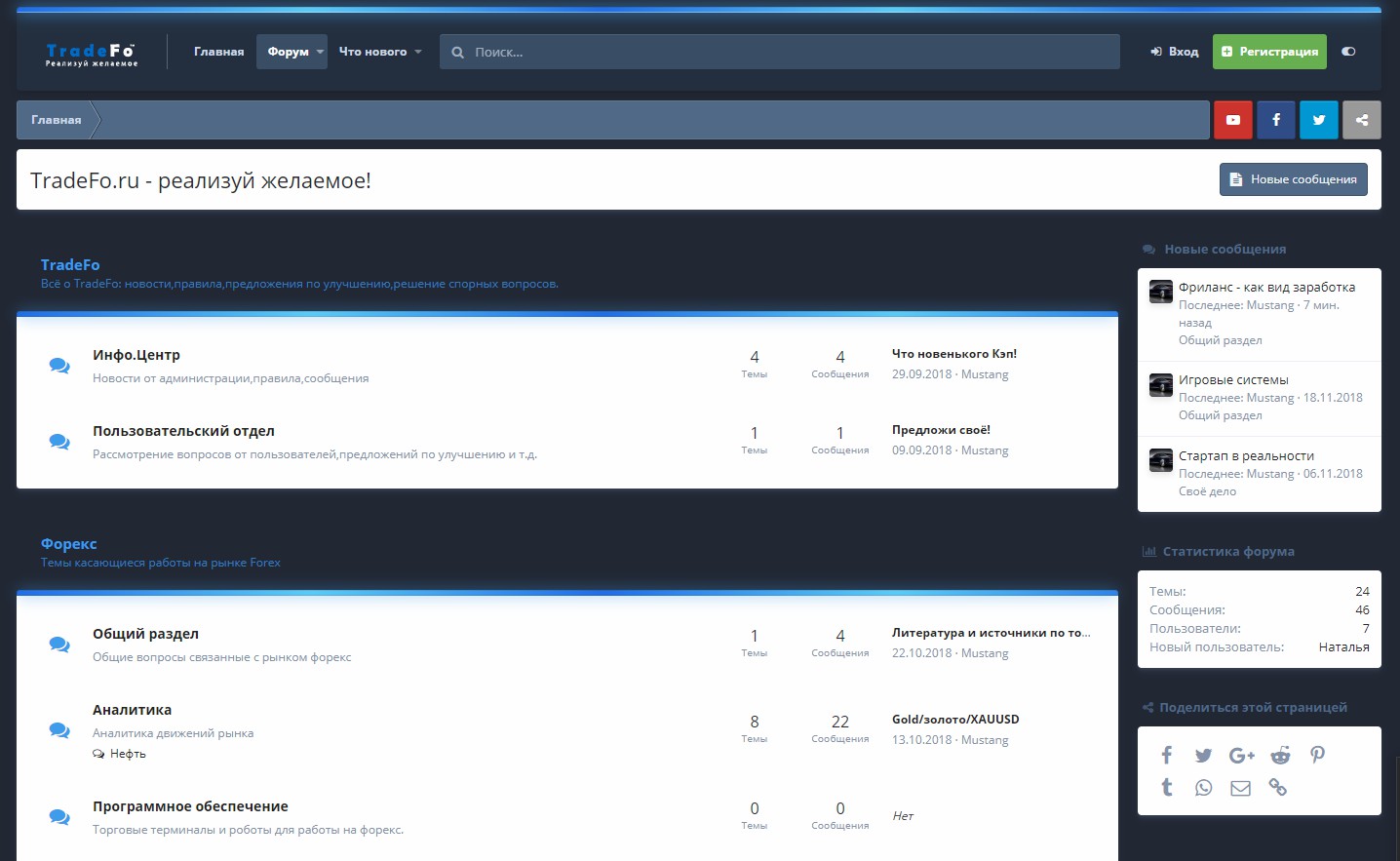Image resolution: width=1400 pixels, height=861 pixels.
Task: Open the Форекс category heading
Action: [x=69, y=544]
